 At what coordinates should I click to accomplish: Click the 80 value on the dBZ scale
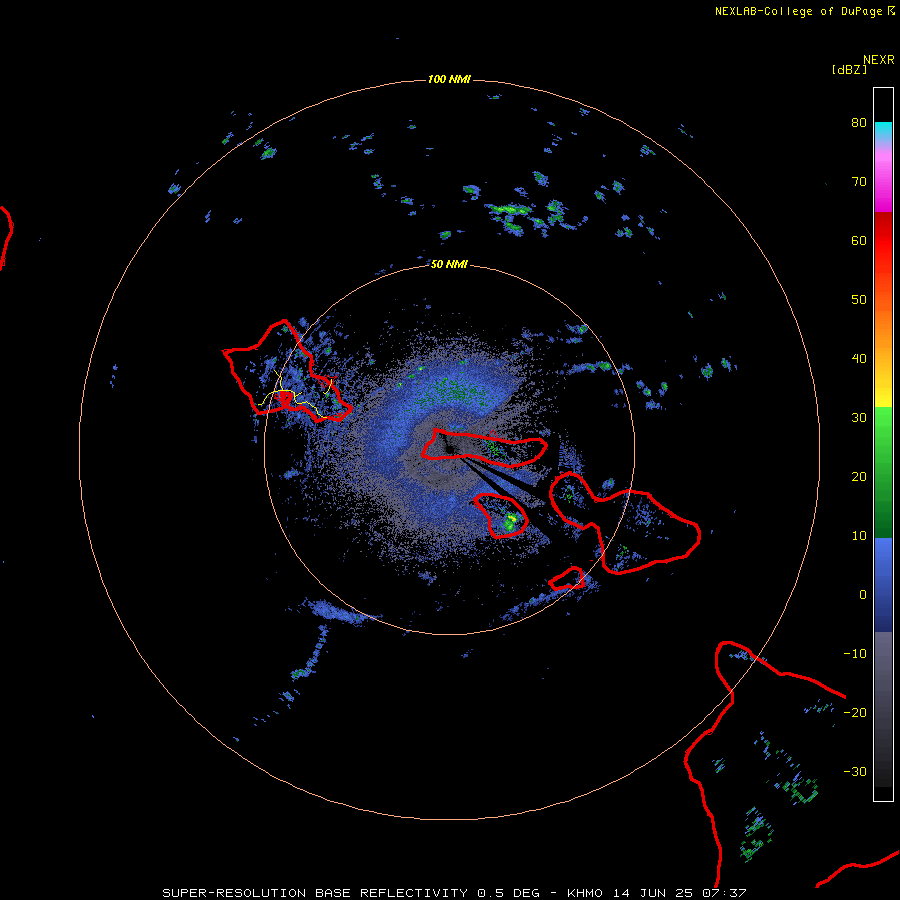pos(859,122)
